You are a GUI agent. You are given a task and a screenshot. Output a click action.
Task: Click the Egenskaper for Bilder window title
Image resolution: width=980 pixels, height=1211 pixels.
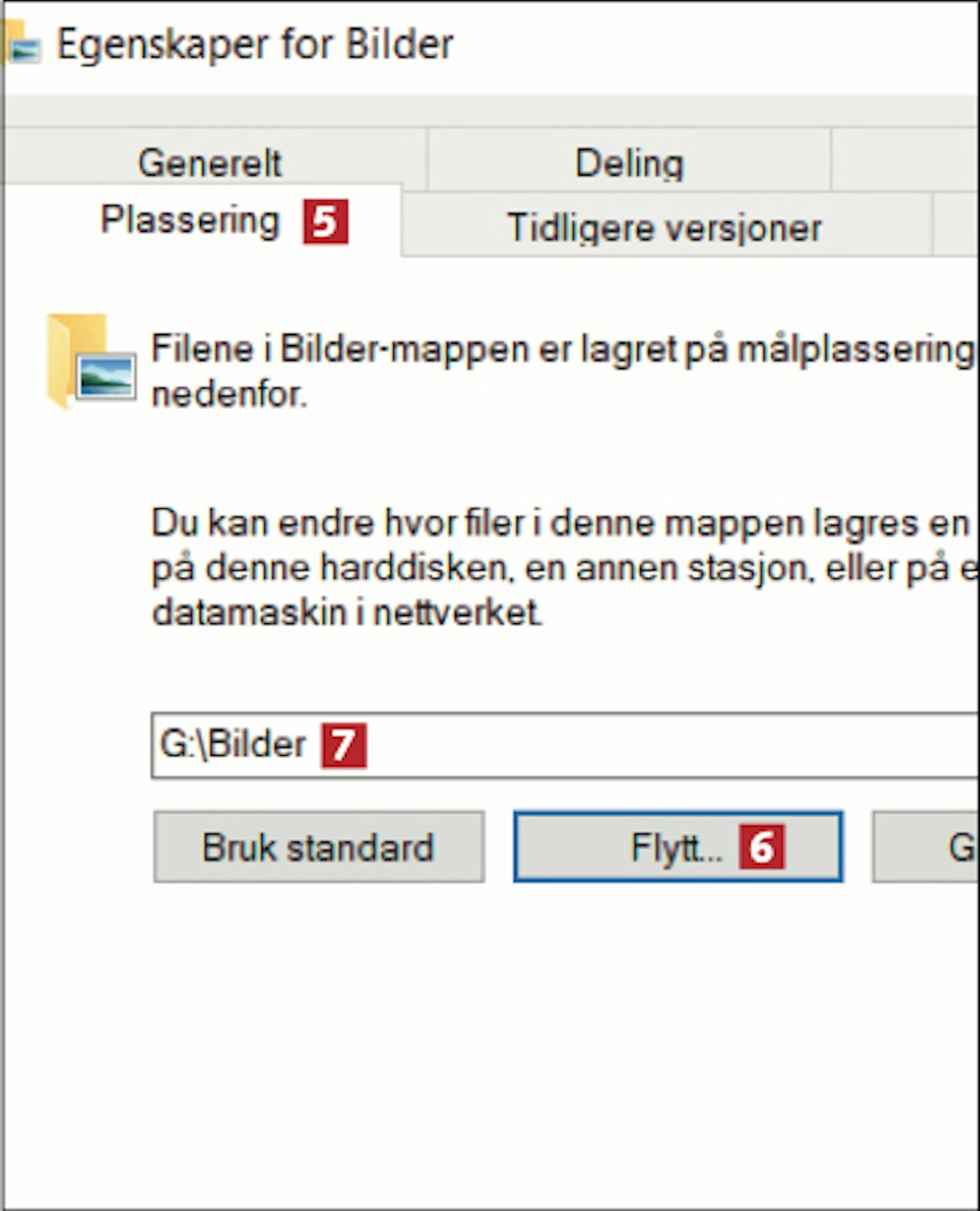[x=255, y=44]
